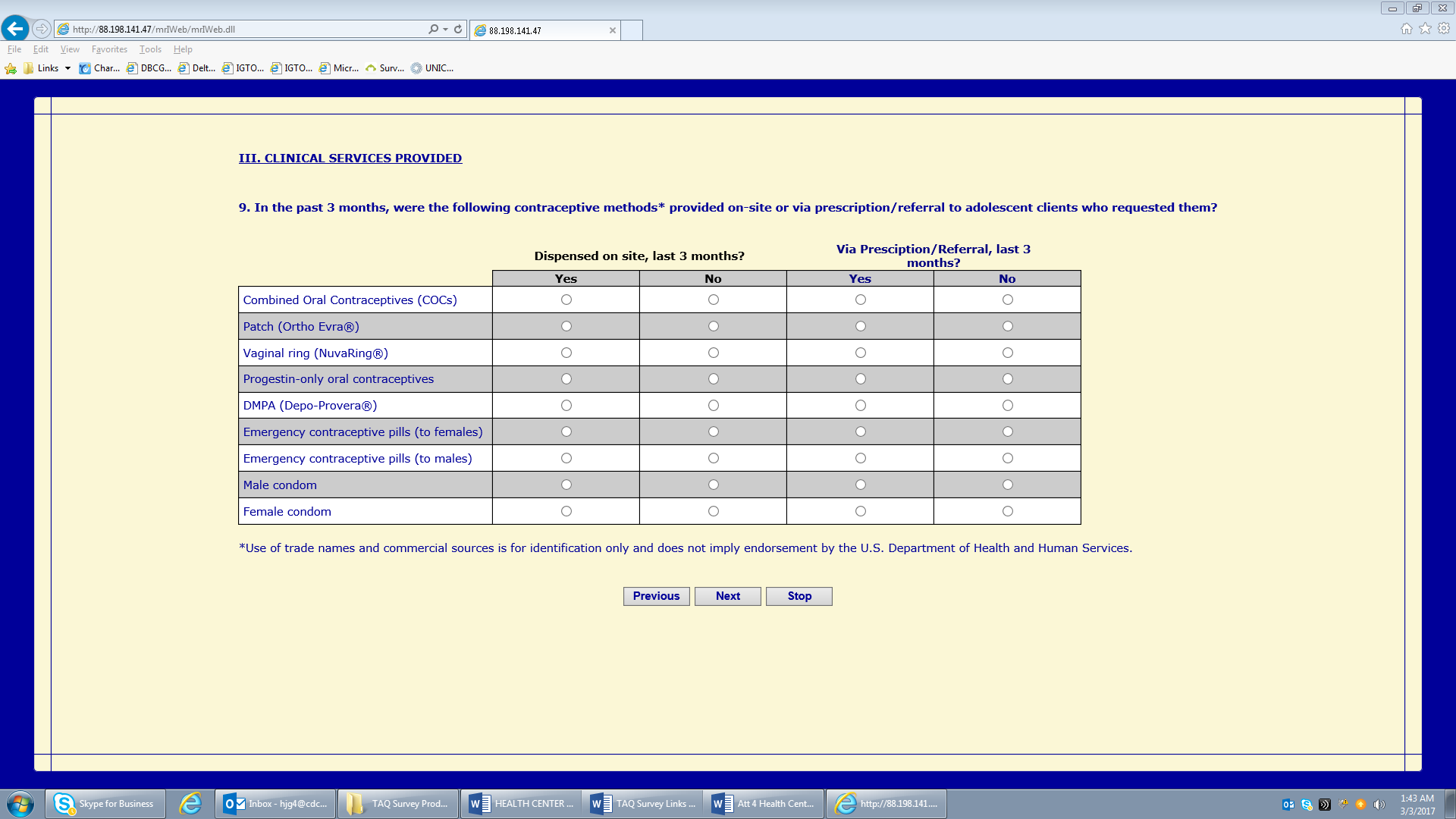Select Yes via prescription for DMPA (Depo-Provera)
The height and width of the screenshot is (819, 1456).
click(x=861, y=406)
